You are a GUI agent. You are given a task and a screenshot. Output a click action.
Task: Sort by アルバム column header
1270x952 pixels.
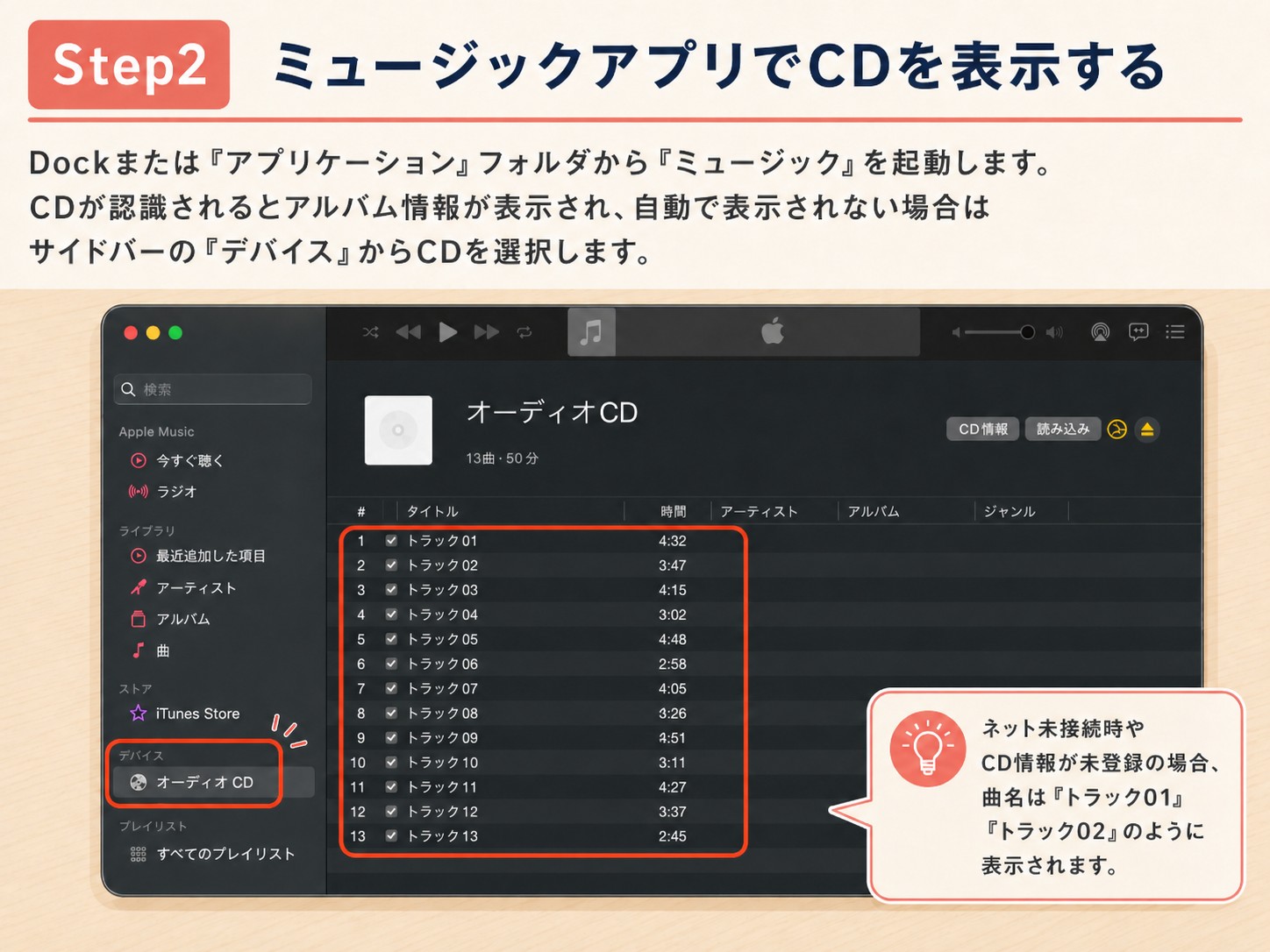[x=874, y=511]
